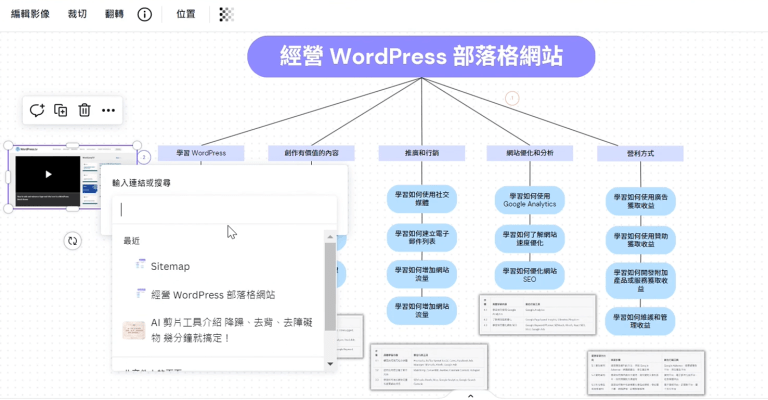Screen dimensions: 768x400
Task: Duplicate element with the copy icon
Action: (60, 110)
